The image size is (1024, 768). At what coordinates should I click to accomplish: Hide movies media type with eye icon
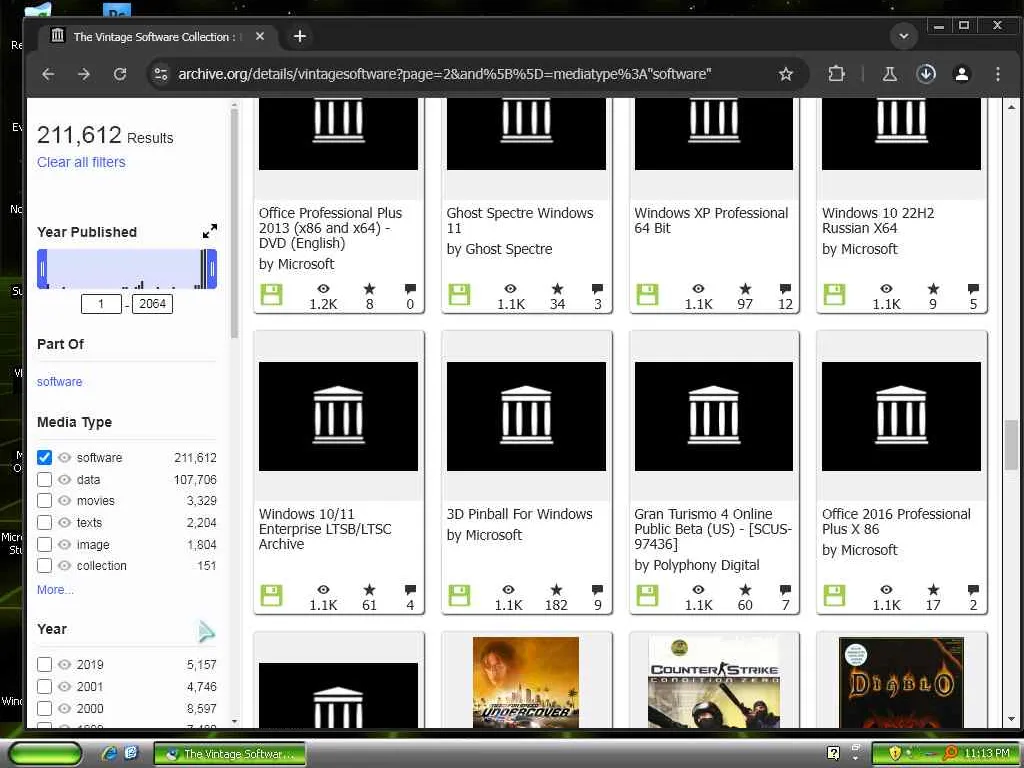64,501
